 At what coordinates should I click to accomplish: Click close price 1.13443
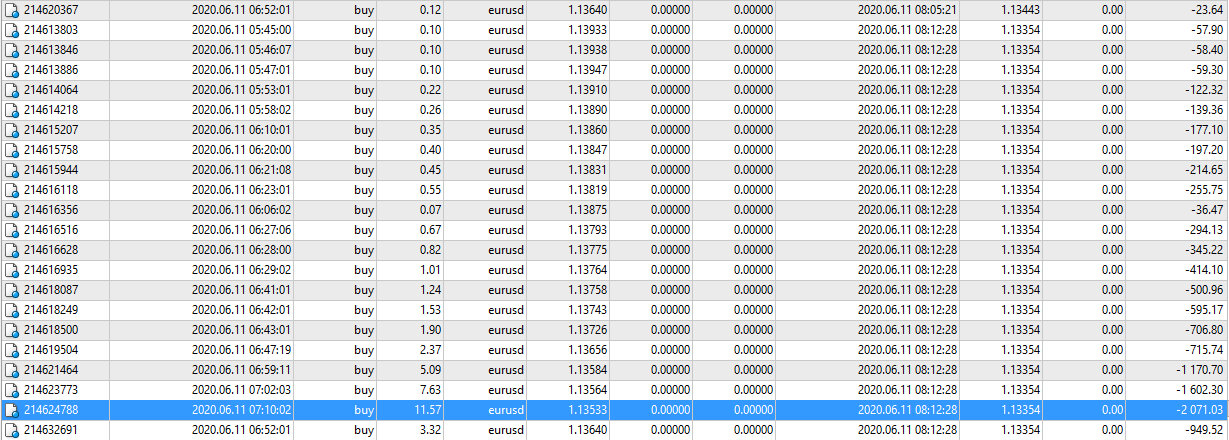[x=1018, y=10]
